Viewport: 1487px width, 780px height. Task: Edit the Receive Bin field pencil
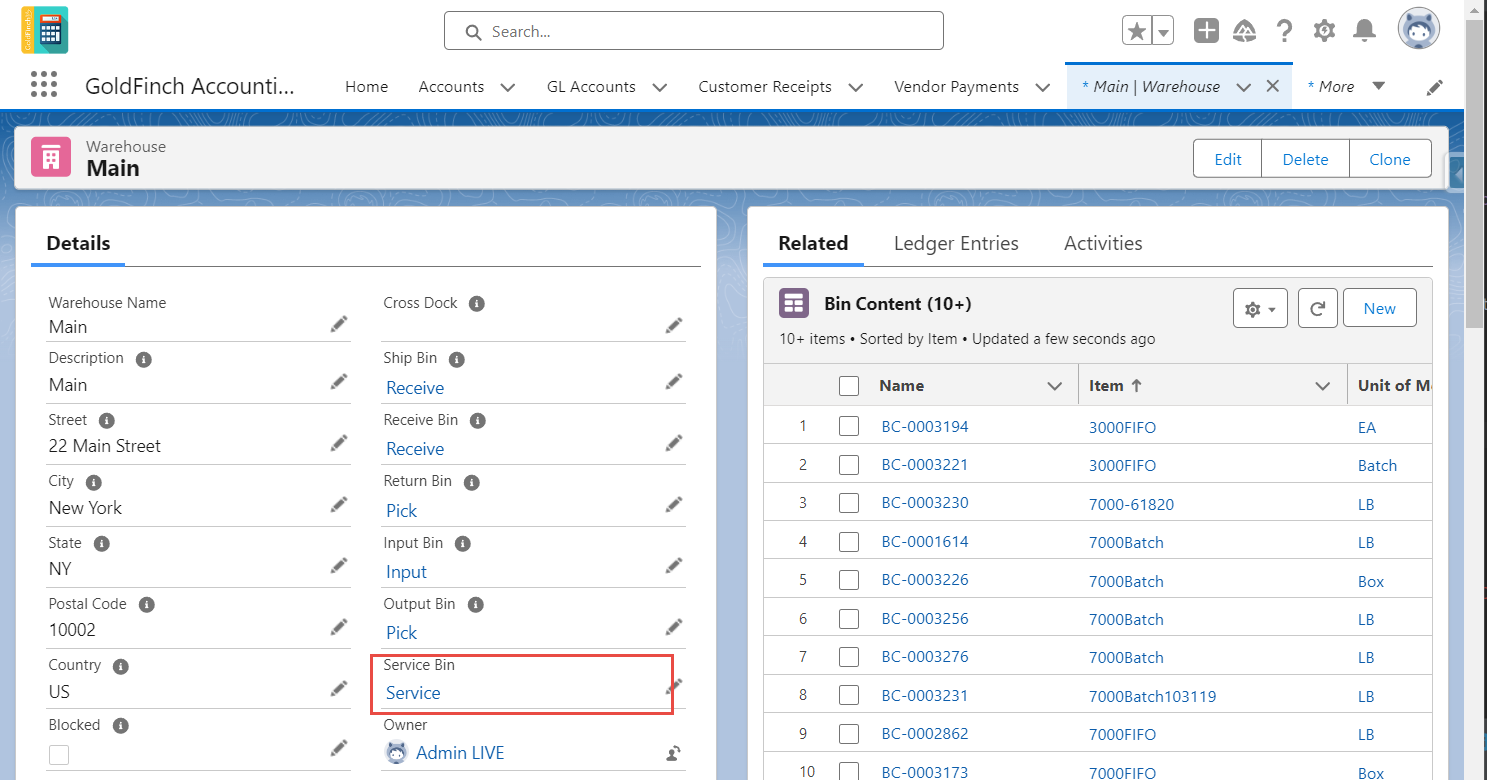point(674,442)
